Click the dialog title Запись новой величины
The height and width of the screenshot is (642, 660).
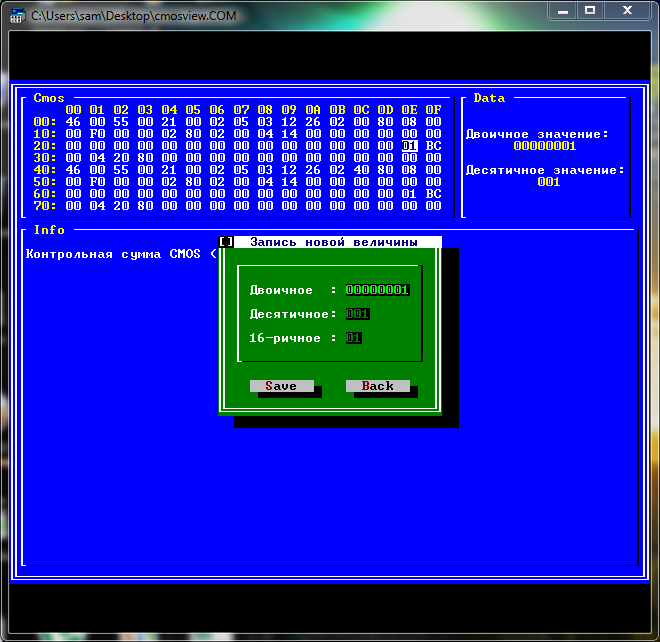(x=334, y=242)
